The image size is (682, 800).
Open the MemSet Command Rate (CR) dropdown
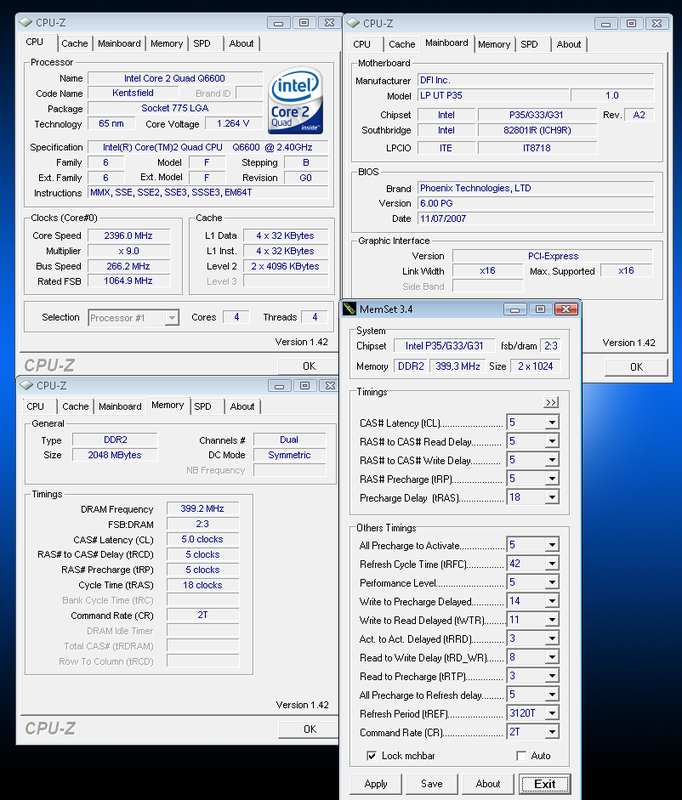pos(552,732)
